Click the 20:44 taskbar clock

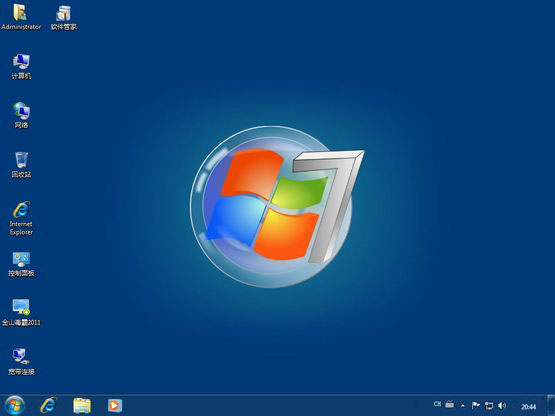tap(528, 407)
